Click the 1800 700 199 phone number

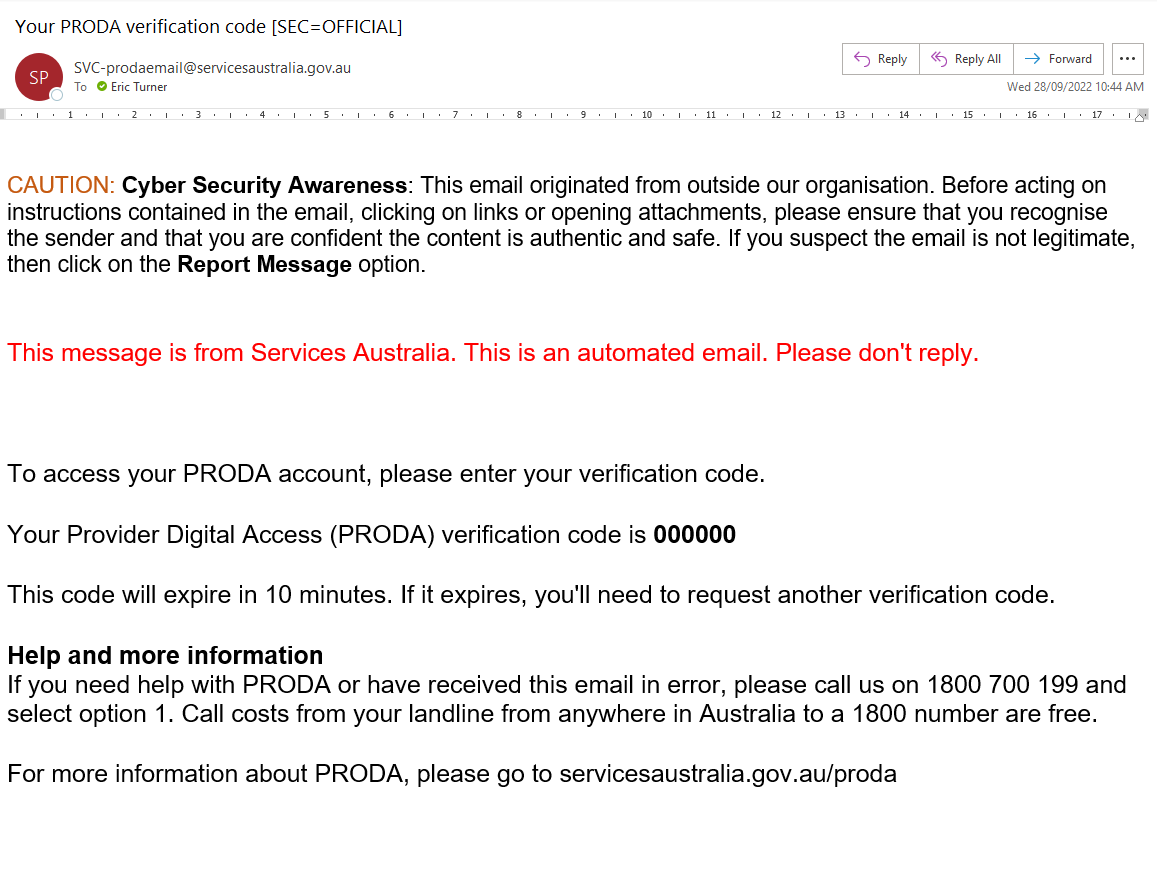tap(1003, 685)
